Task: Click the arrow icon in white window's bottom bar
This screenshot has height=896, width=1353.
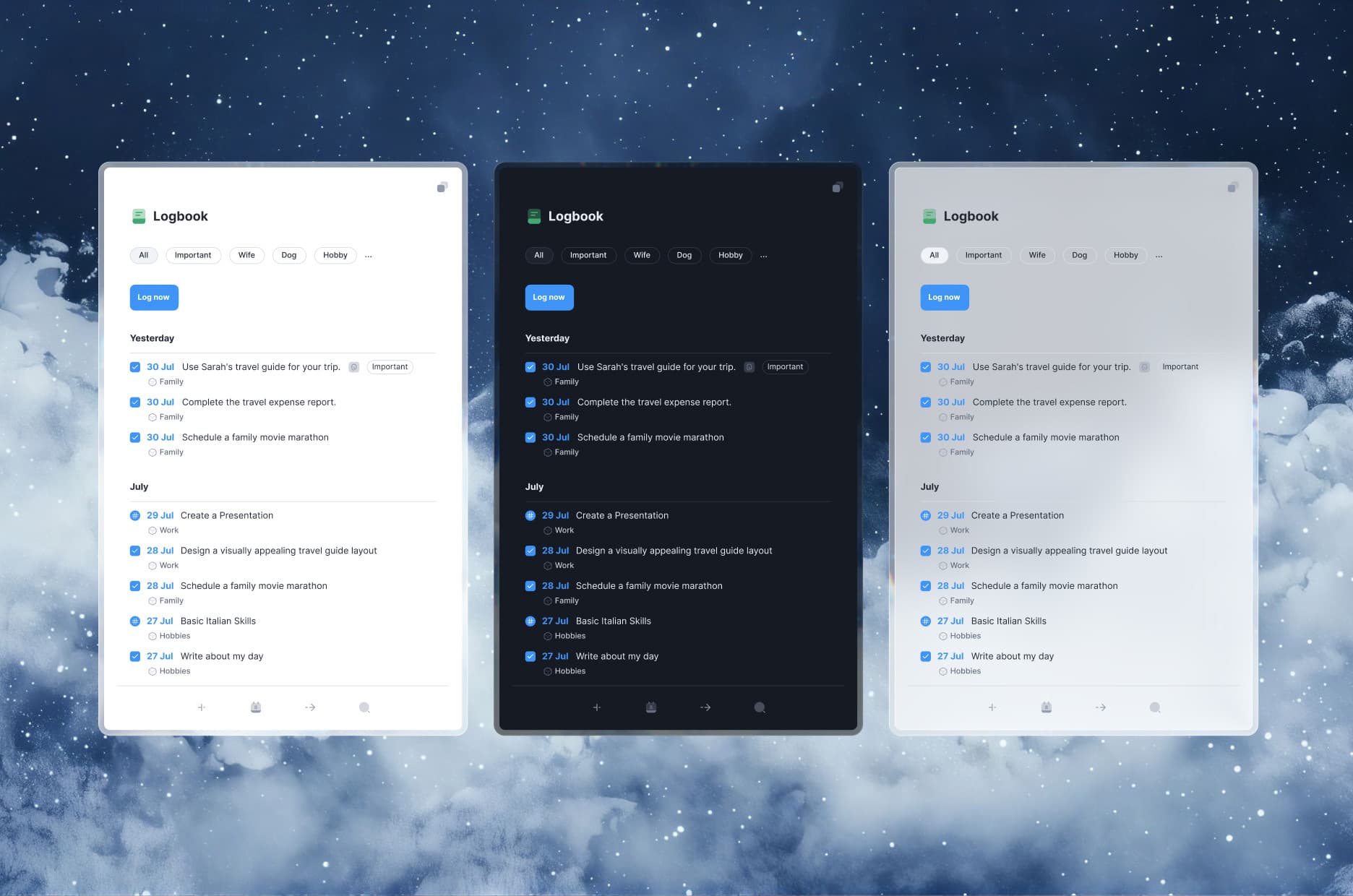Action: pyautogui.click(x=310, y=707)
